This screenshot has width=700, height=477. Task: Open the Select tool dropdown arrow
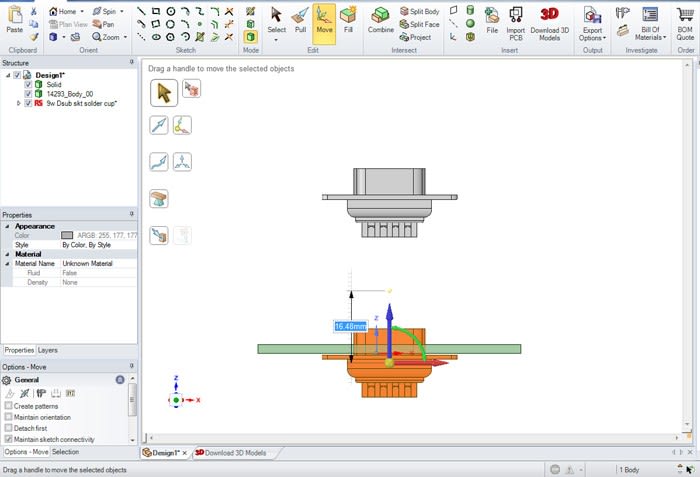point(276,40)
